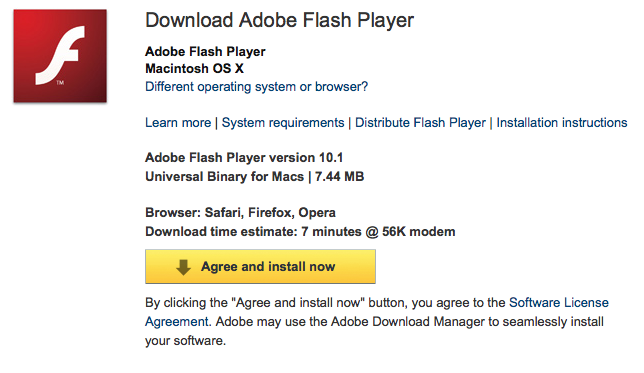The height and width of the screenshot is (373, 644).
Task: Open the Installation instructions link
Action: pyautogui.click(x=562, y=122)
